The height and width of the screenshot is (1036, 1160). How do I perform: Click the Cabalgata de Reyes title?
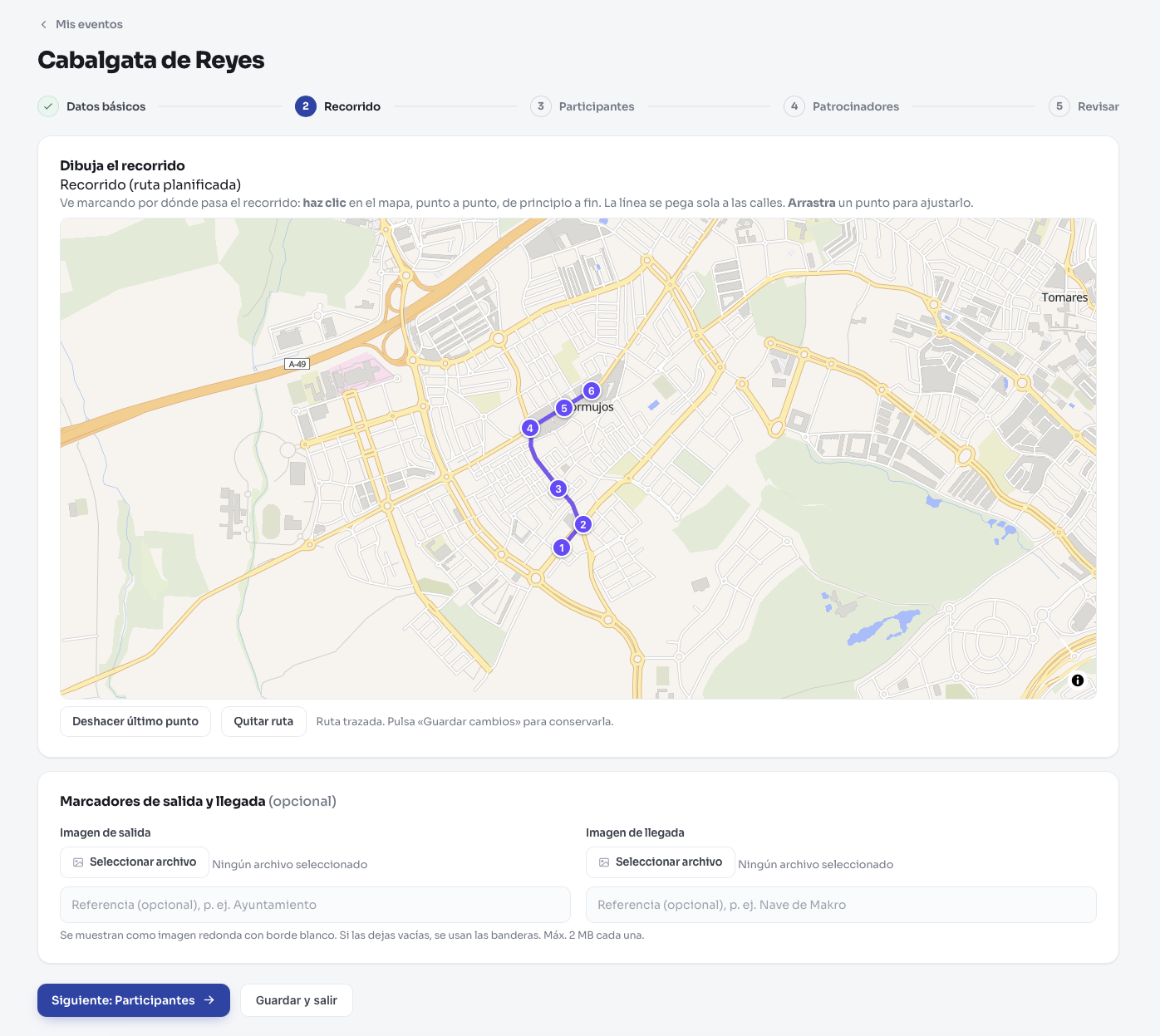click(151, 60)
